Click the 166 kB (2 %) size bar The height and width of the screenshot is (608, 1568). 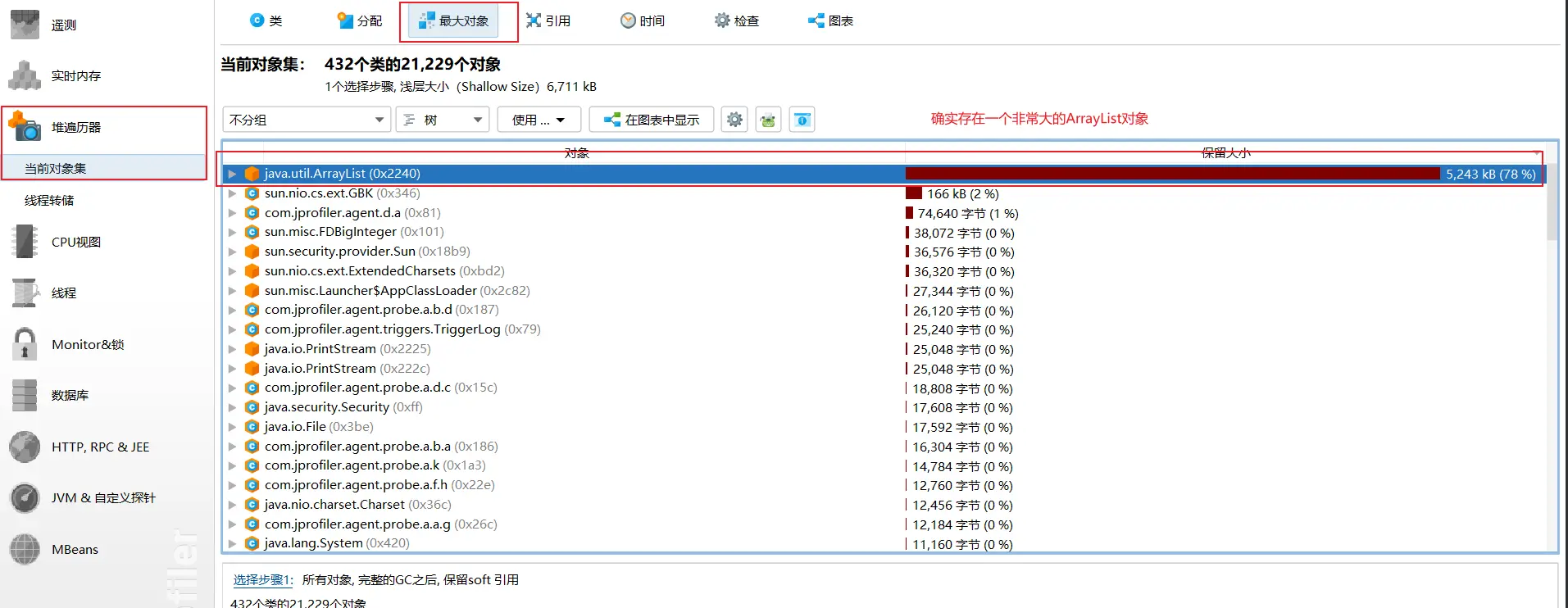click(914, 193)
